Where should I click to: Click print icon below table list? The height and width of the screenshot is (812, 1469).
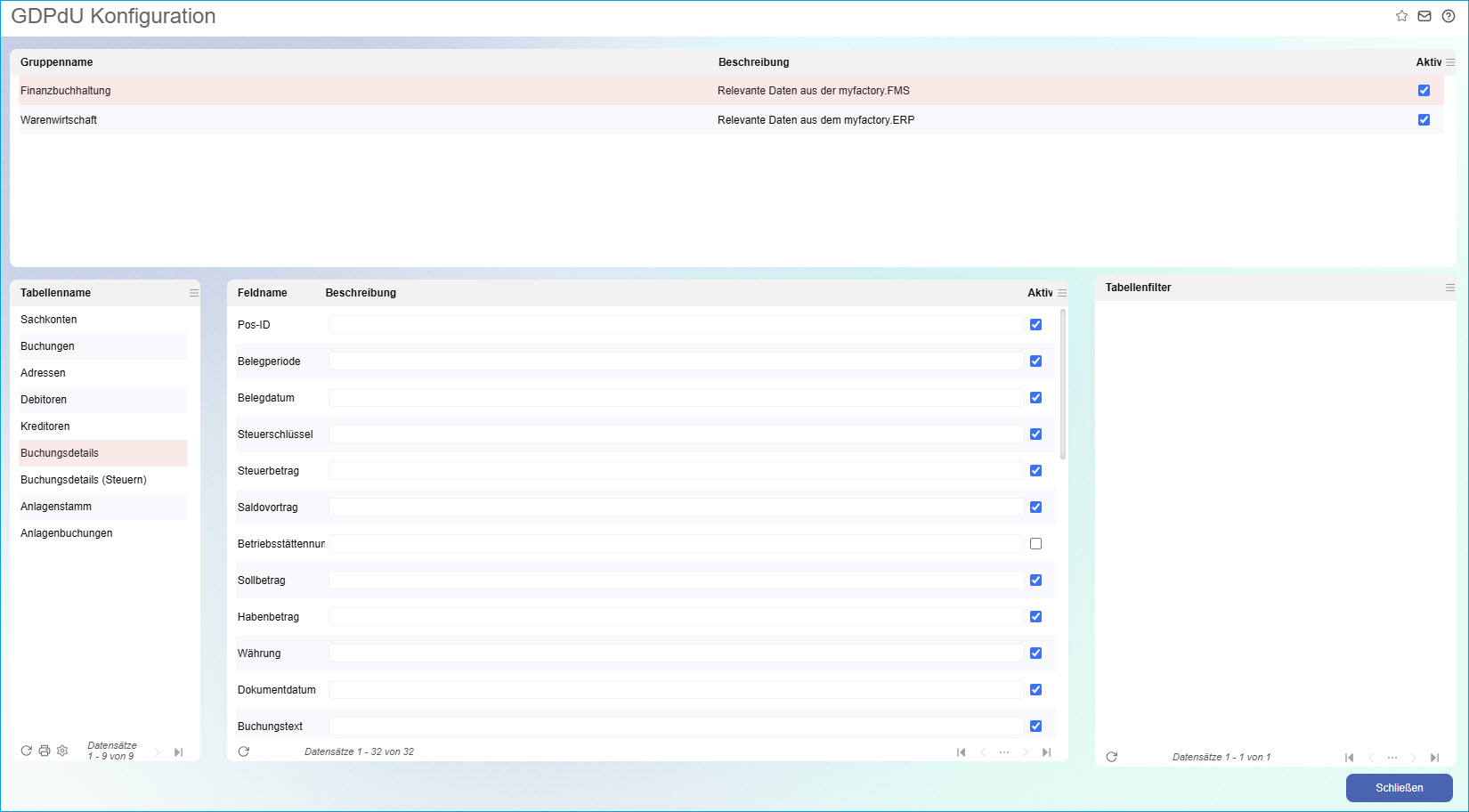click(45, 751)
